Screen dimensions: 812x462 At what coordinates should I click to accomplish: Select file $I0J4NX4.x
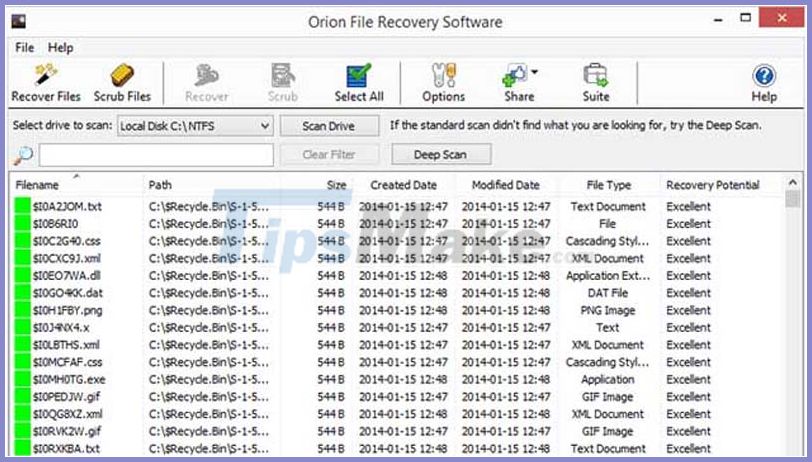(x=61, y=327)
